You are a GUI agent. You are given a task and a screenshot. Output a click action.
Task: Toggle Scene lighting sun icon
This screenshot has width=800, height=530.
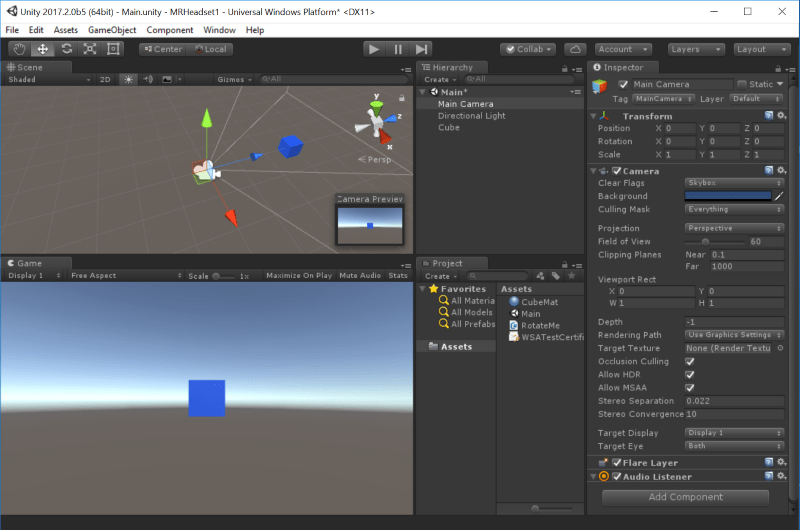pyautogui.click(x=128, y=79)
